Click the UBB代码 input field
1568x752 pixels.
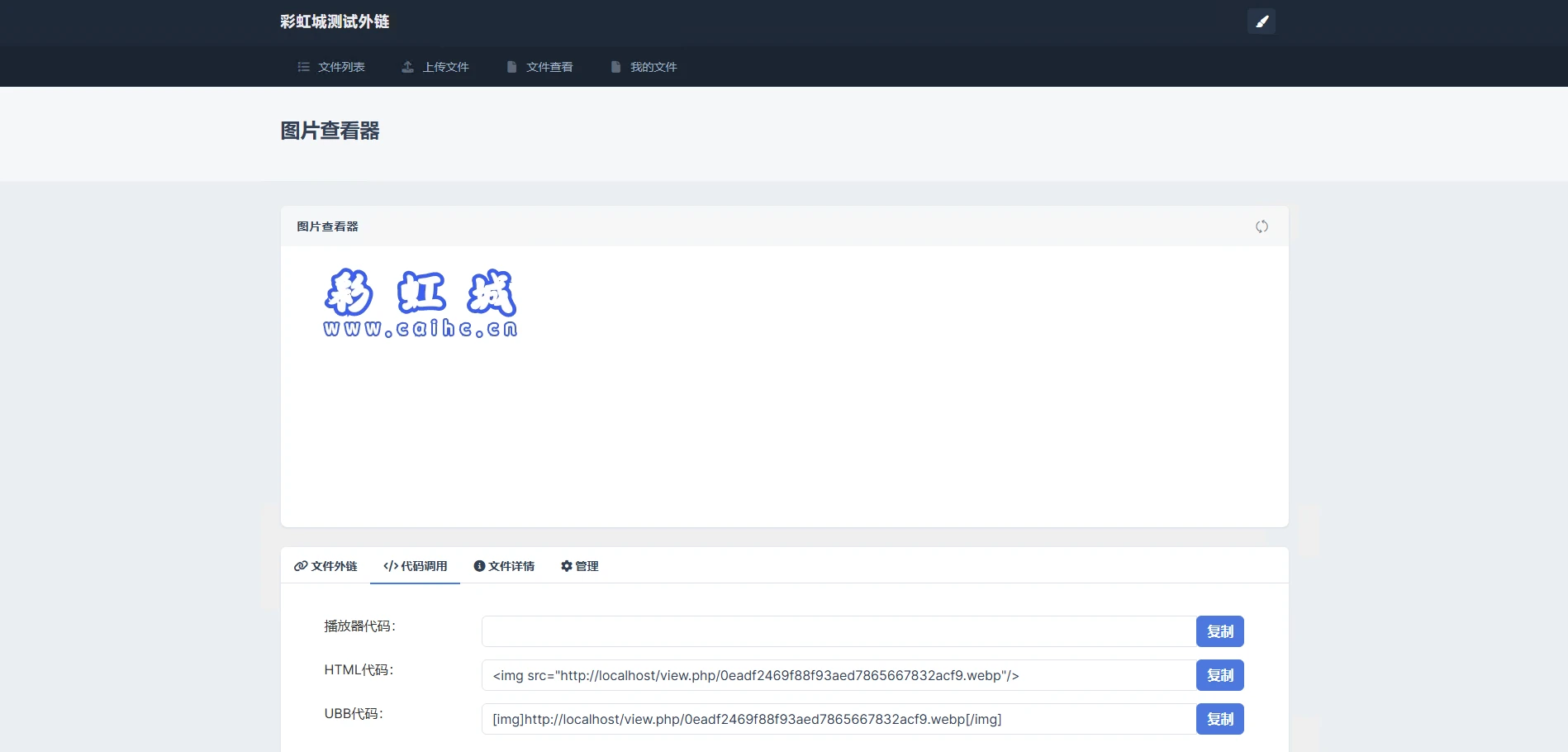(x=839, y=719)
